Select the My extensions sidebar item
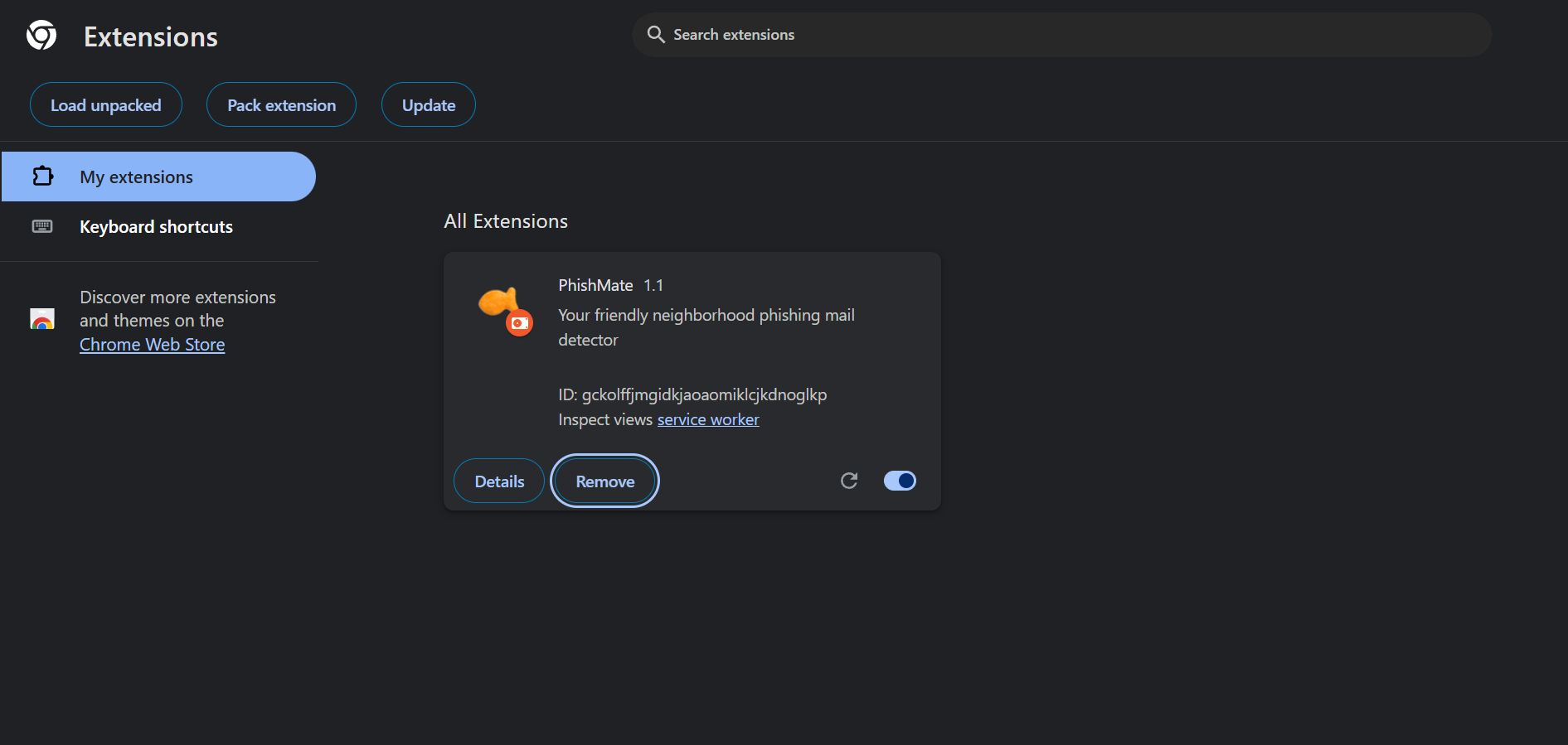Viewport: 1568px width, 745px height. (158, 177)
